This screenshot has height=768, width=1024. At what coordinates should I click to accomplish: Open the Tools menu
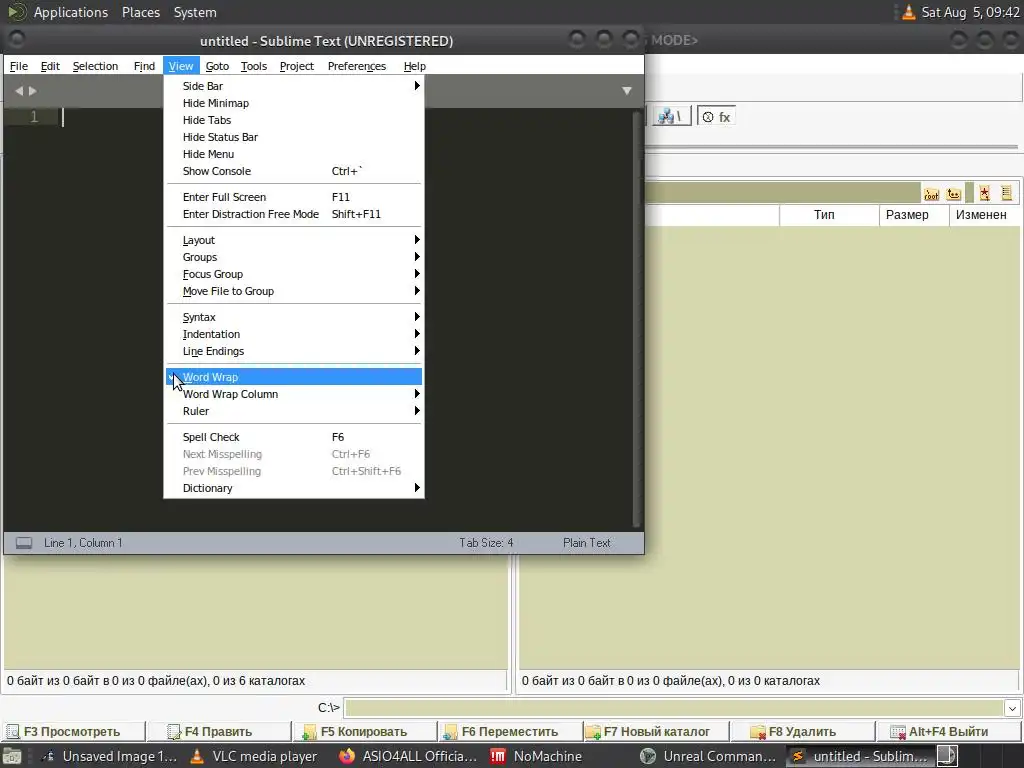point(253,66)
